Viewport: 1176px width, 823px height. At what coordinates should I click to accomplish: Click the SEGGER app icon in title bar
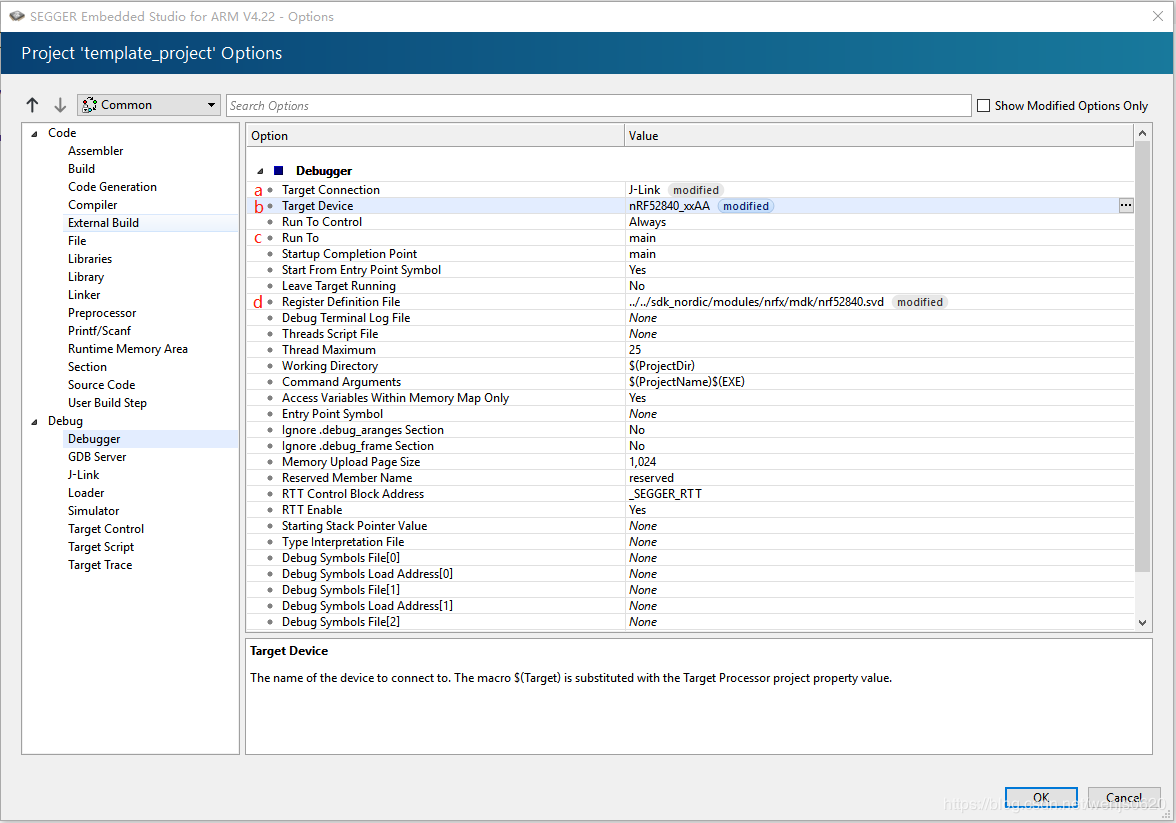coord(15,16)
